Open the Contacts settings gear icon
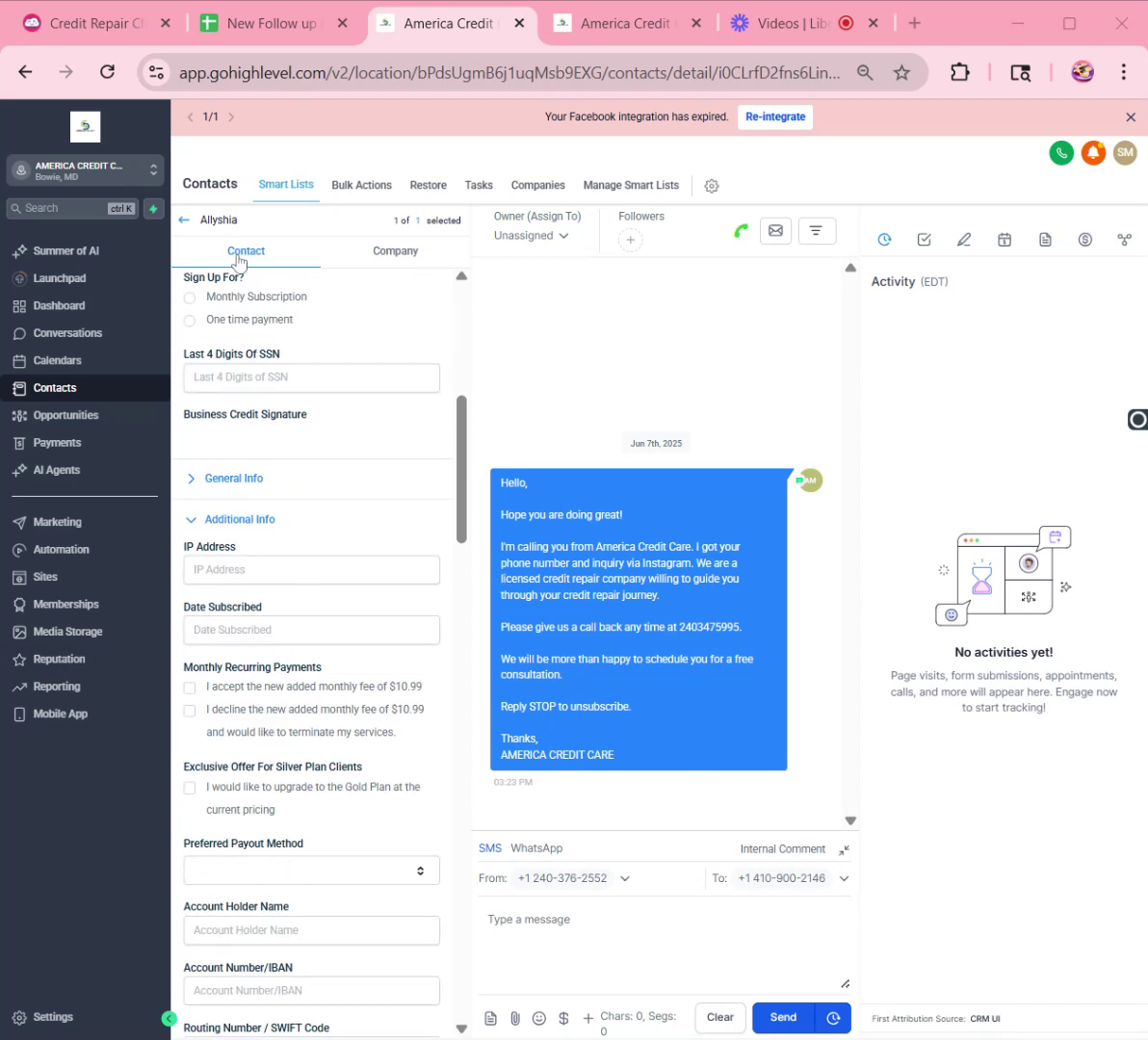This screenshot has height=1040, width=1148. tap(711, 186)
